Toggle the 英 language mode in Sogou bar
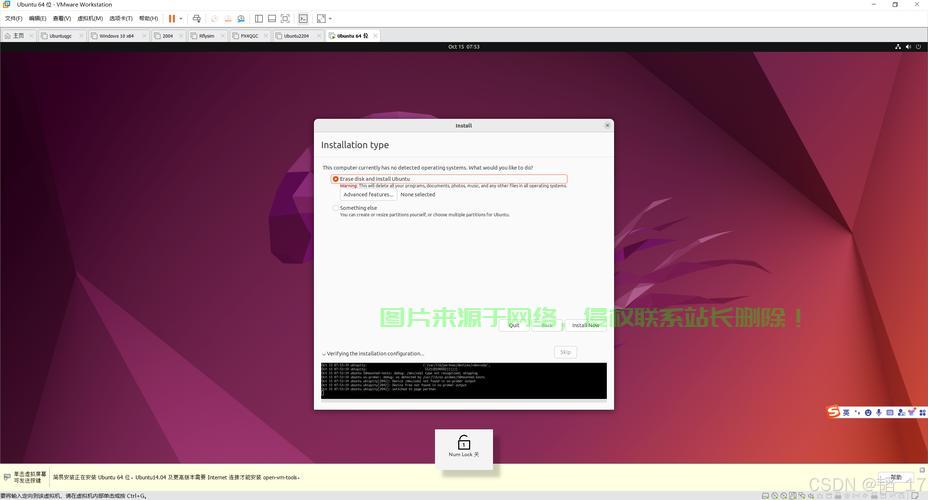This screenshot has height=500, width=928. pos(846,412)
